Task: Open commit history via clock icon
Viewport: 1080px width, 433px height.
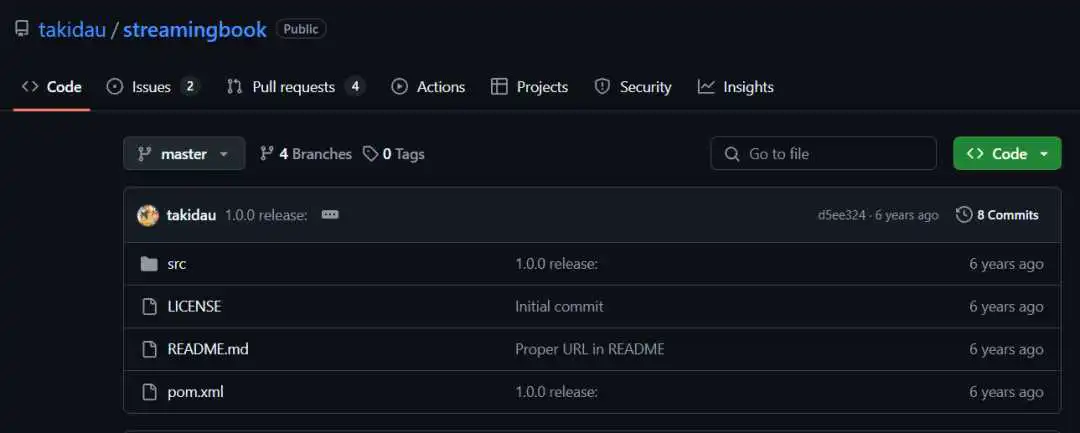Action: 964,215
